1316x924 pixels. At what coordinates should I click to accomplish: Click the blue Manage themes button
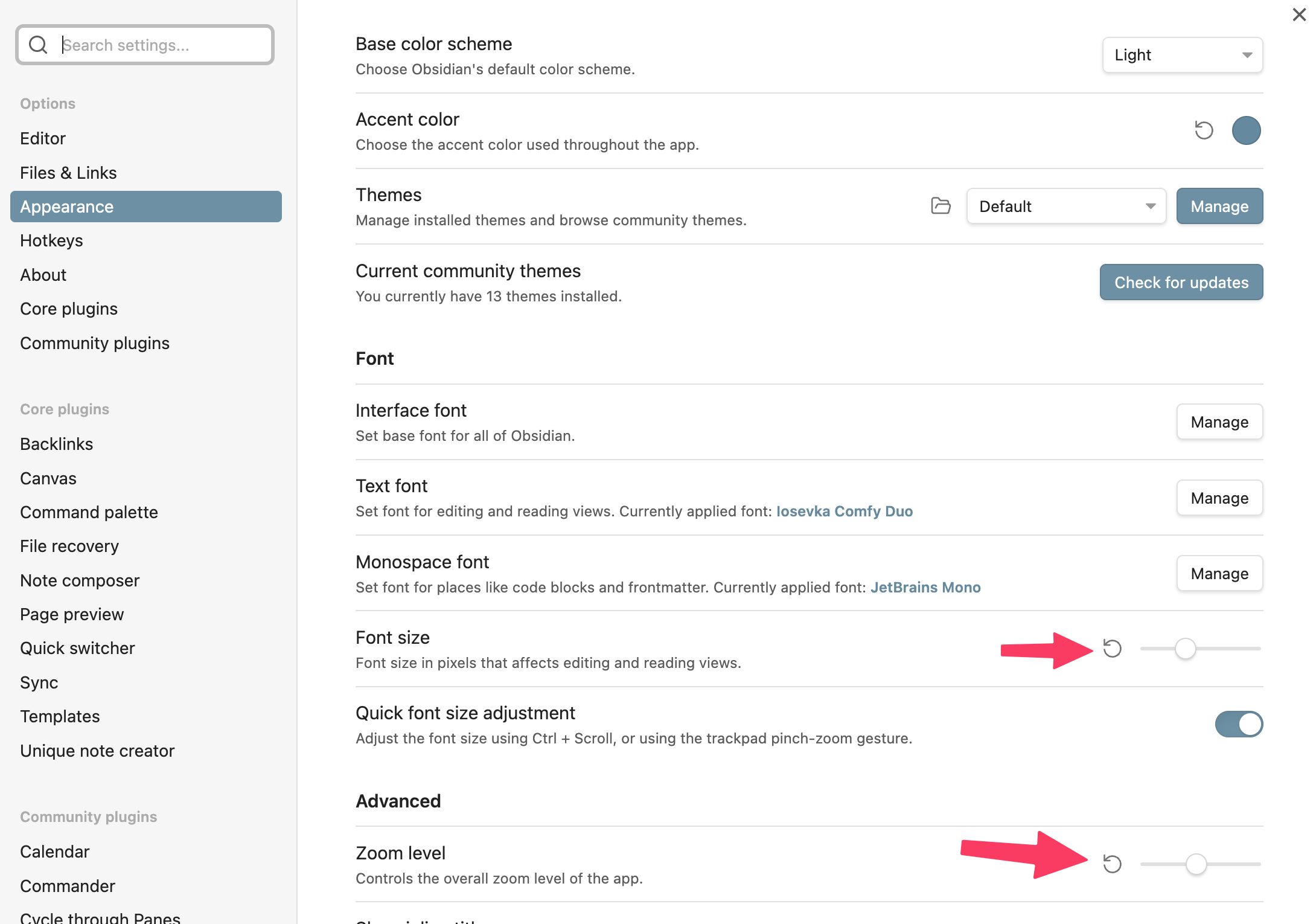(x=1219, y=207)
